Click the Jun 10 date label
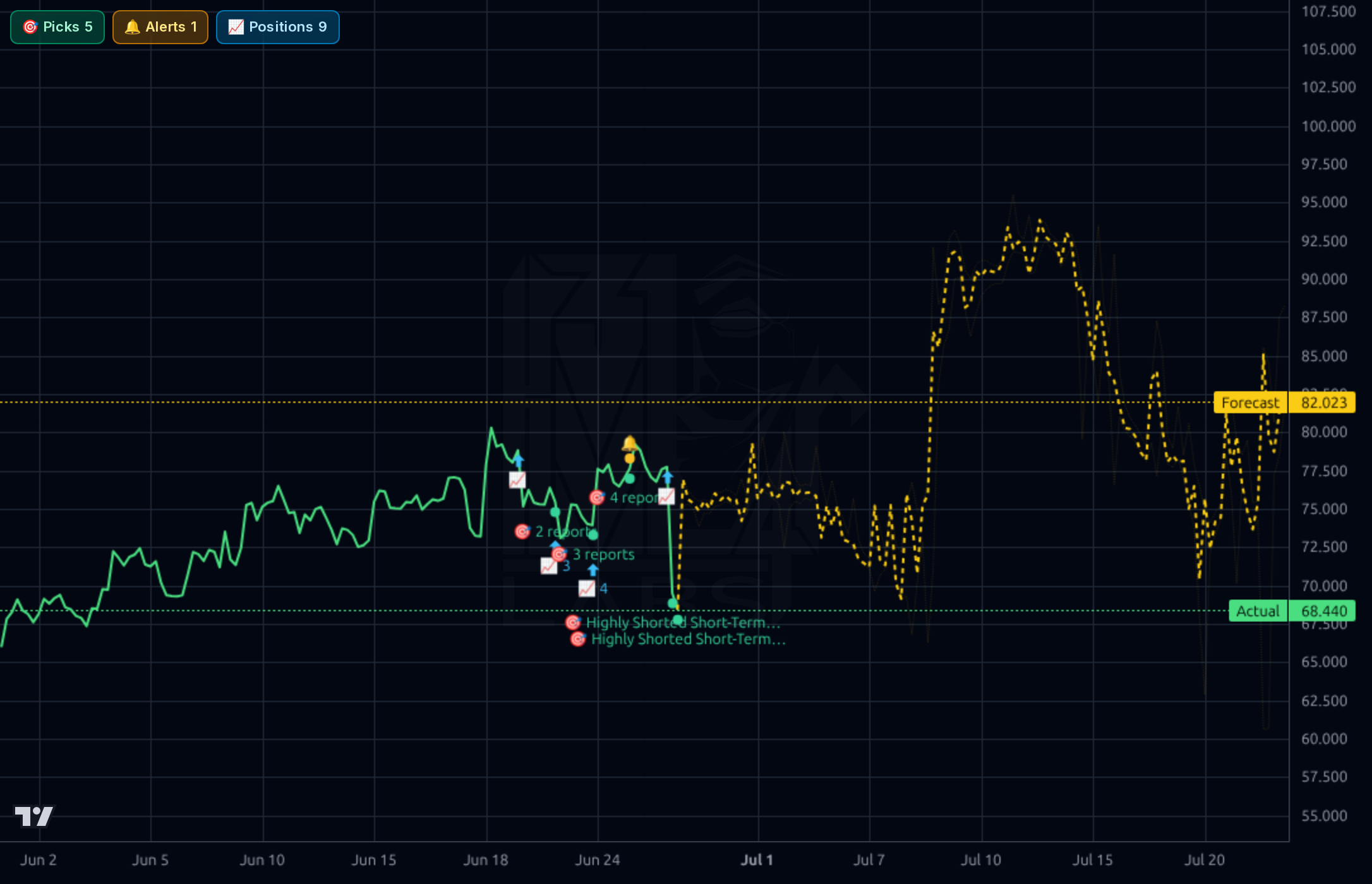1372x884 pixels. pos(262,860)
